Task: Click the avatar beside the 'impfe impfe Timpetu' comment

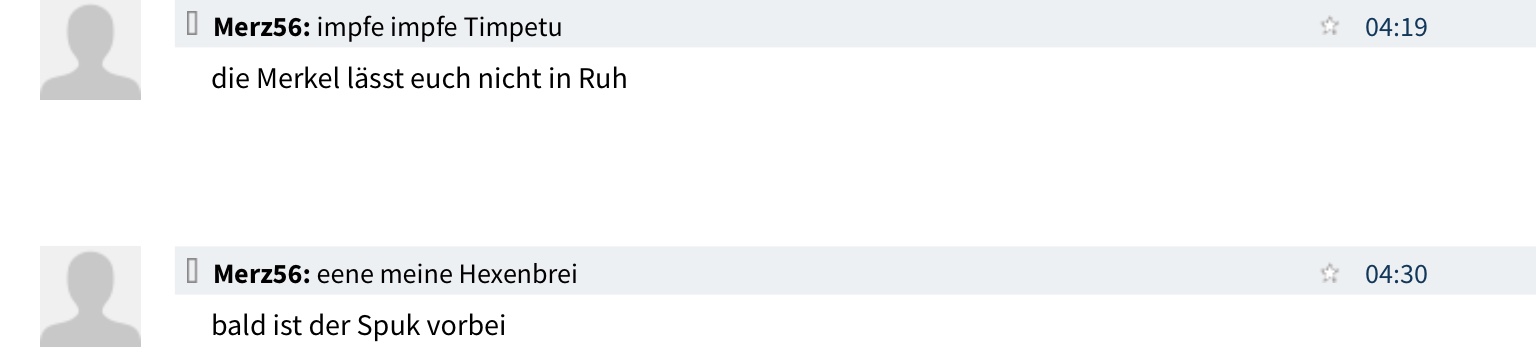Action: tap(90, 50)
